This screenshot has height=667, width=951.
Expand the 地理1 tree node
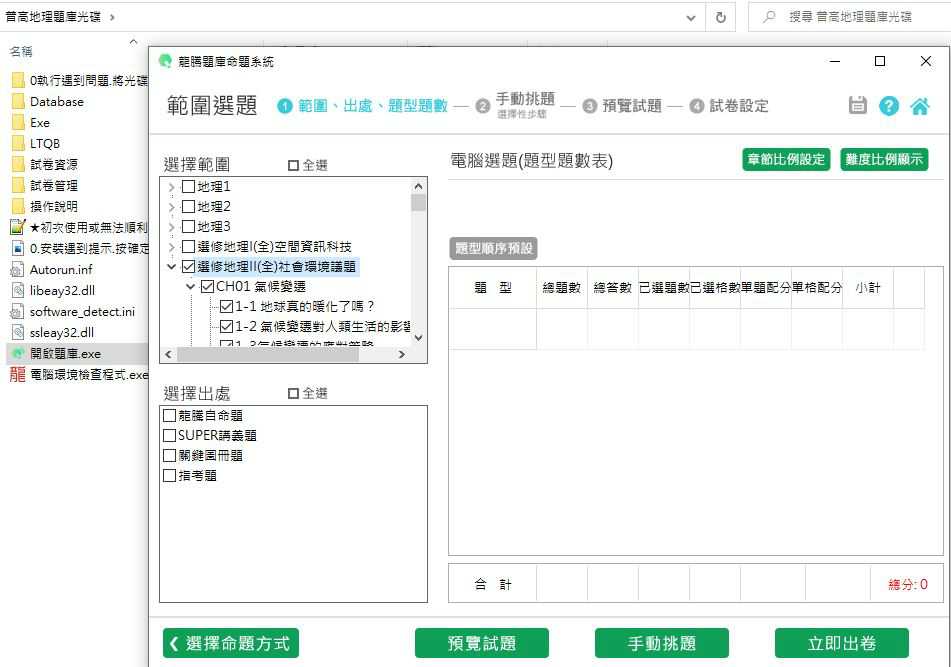pyautogui.click(x=172, y=187)
